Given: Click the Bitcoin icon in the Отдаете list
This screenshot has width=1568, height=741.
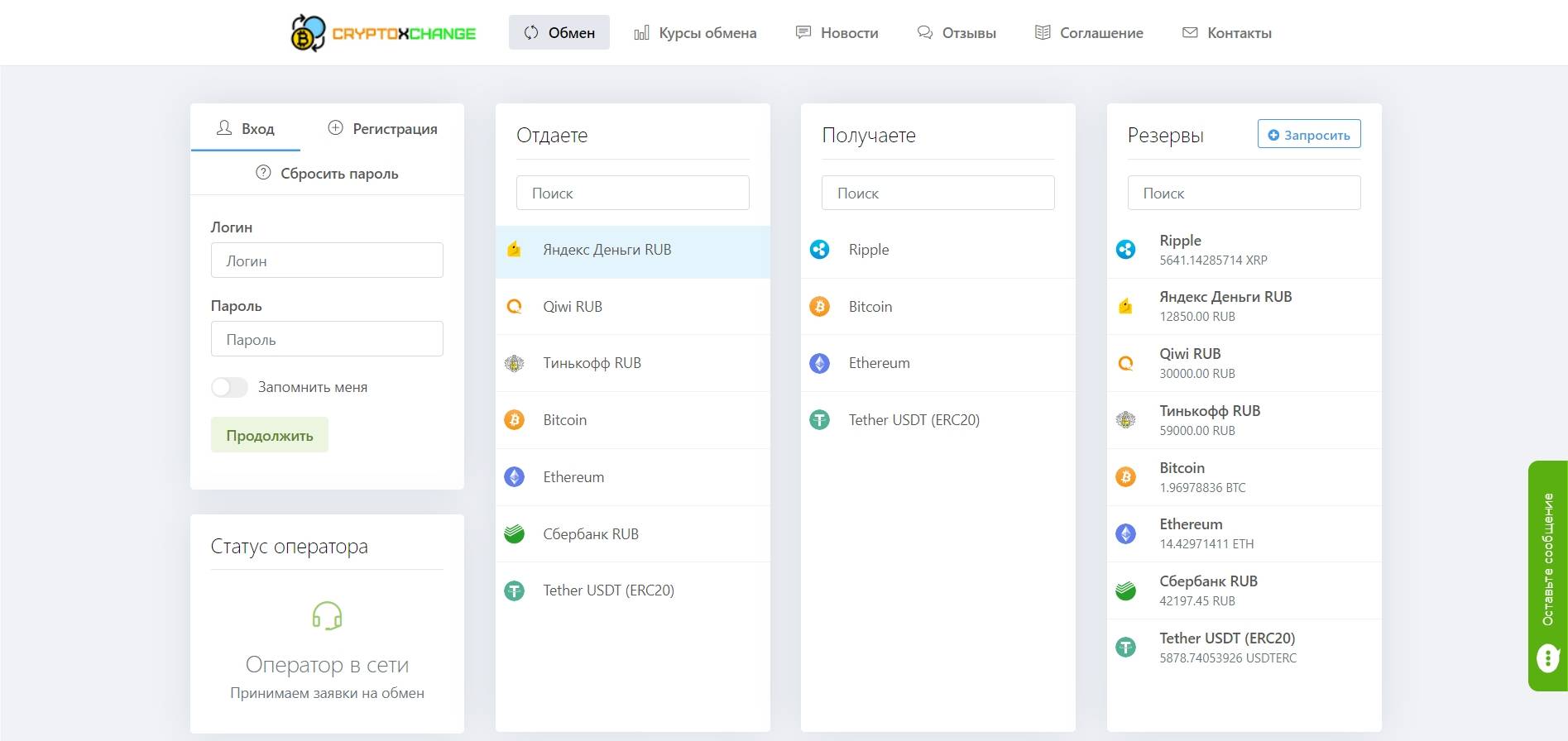Looking at the screenshot, I should 514,420.
